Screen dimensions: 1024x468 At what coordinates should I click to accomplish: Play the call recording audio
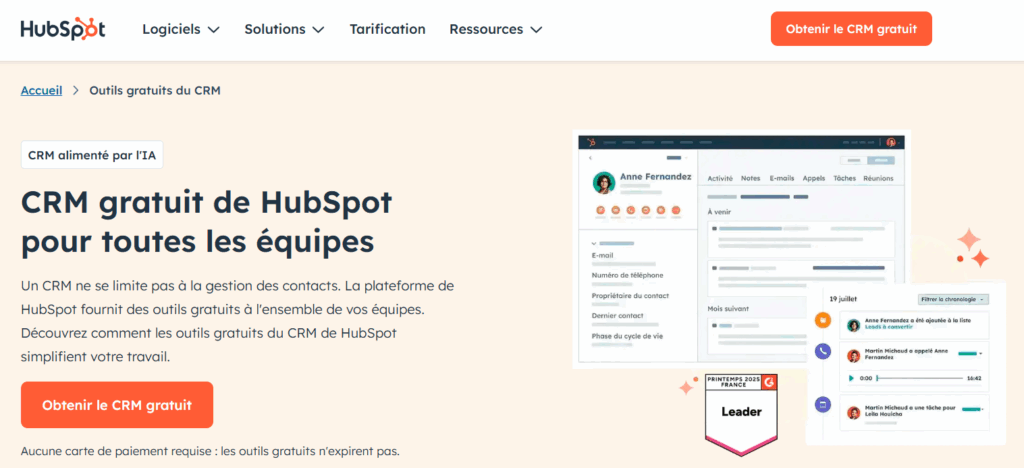point(852,378)
